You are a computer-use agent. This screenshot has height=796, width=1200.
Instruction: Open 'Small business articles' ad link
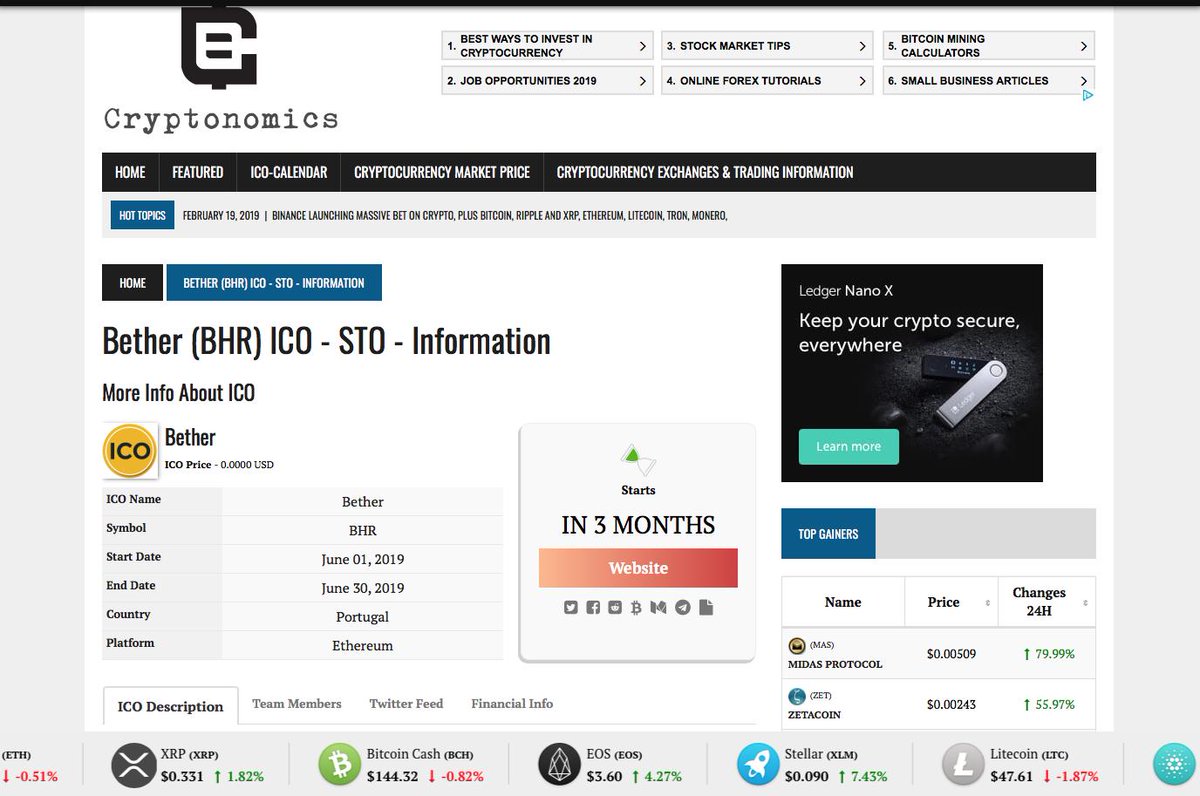point(988,81)
